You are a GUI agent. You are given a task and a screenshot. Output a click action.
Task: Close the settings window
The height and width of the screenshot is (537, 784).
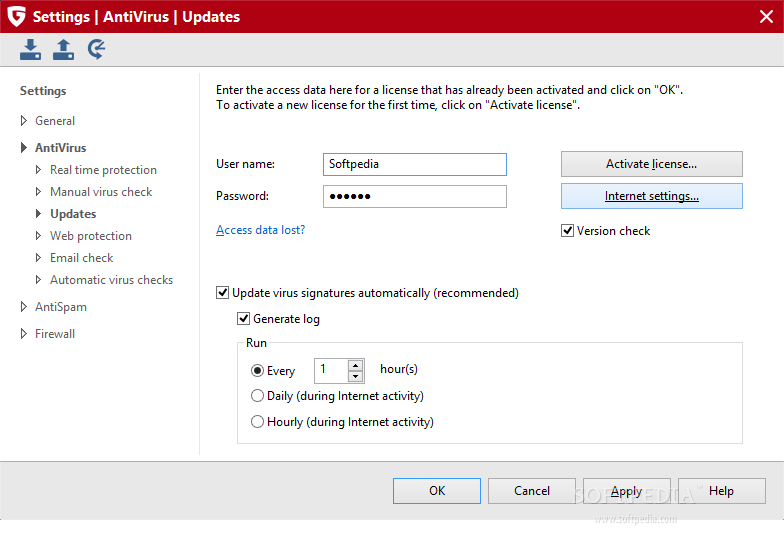click(x=766, y=16)
